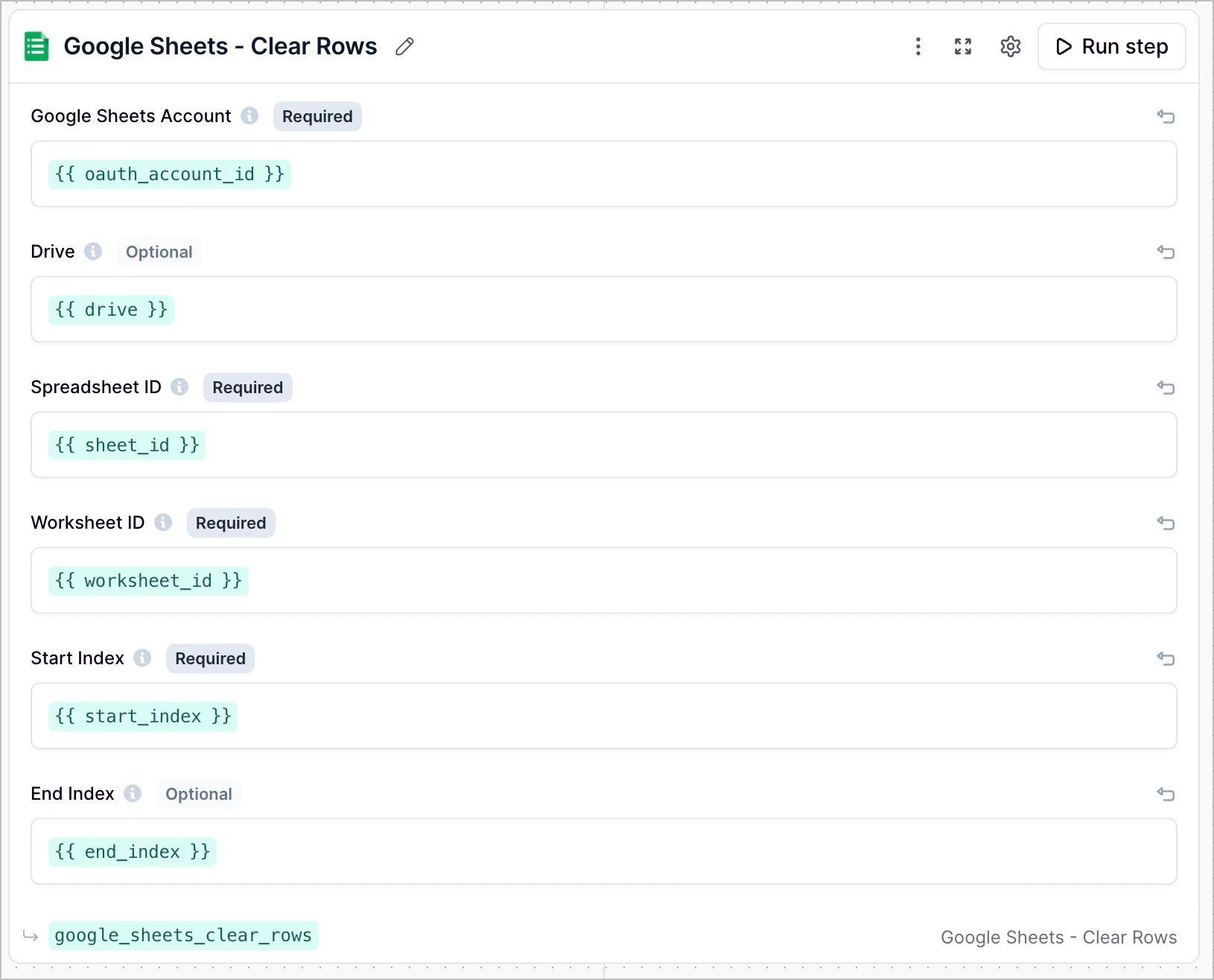View info tooltip for Google Sheets Account
1214x980 pixels.
coord(250,116)
